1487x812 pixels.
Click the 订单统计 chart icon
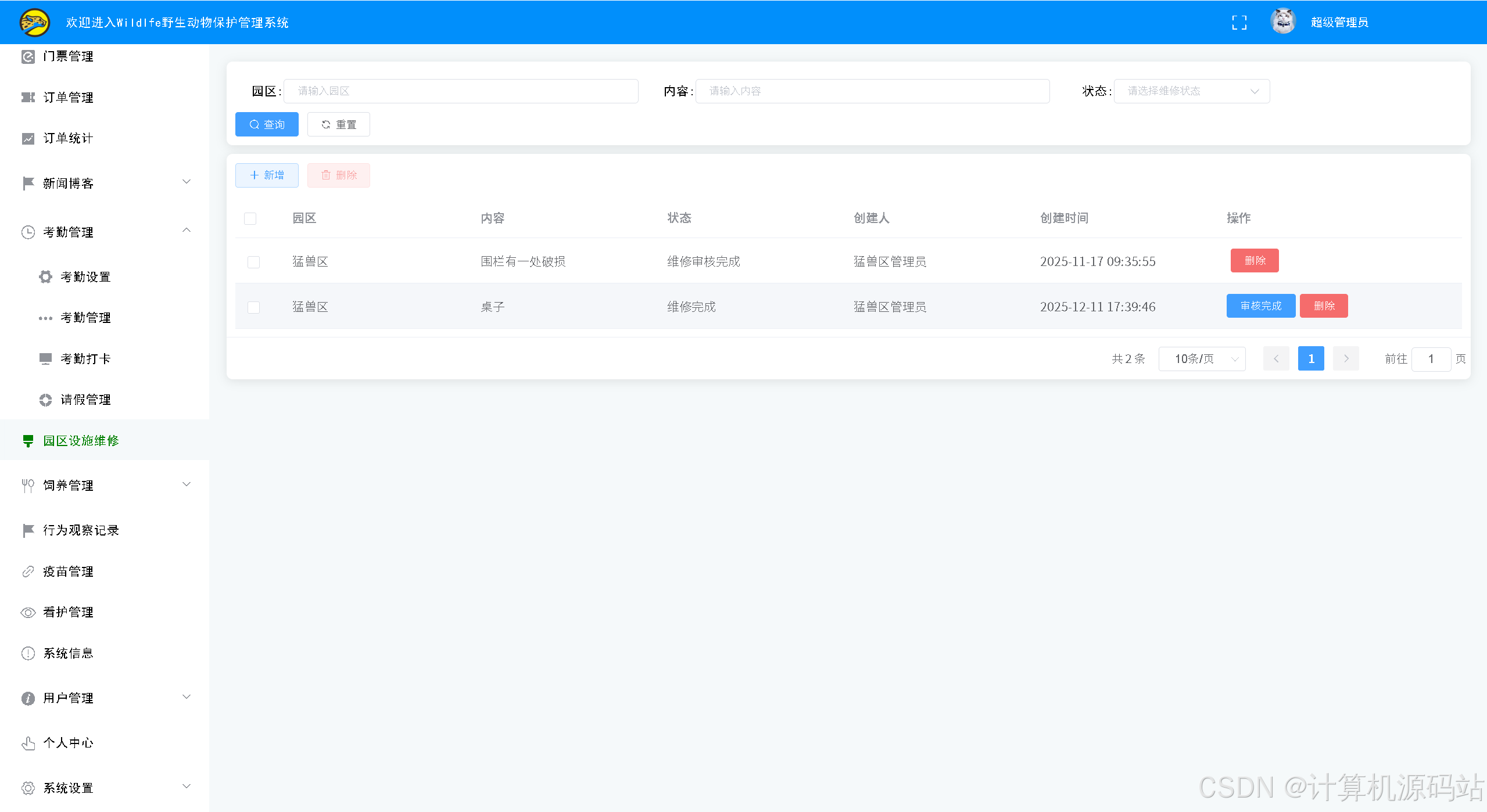28,138
